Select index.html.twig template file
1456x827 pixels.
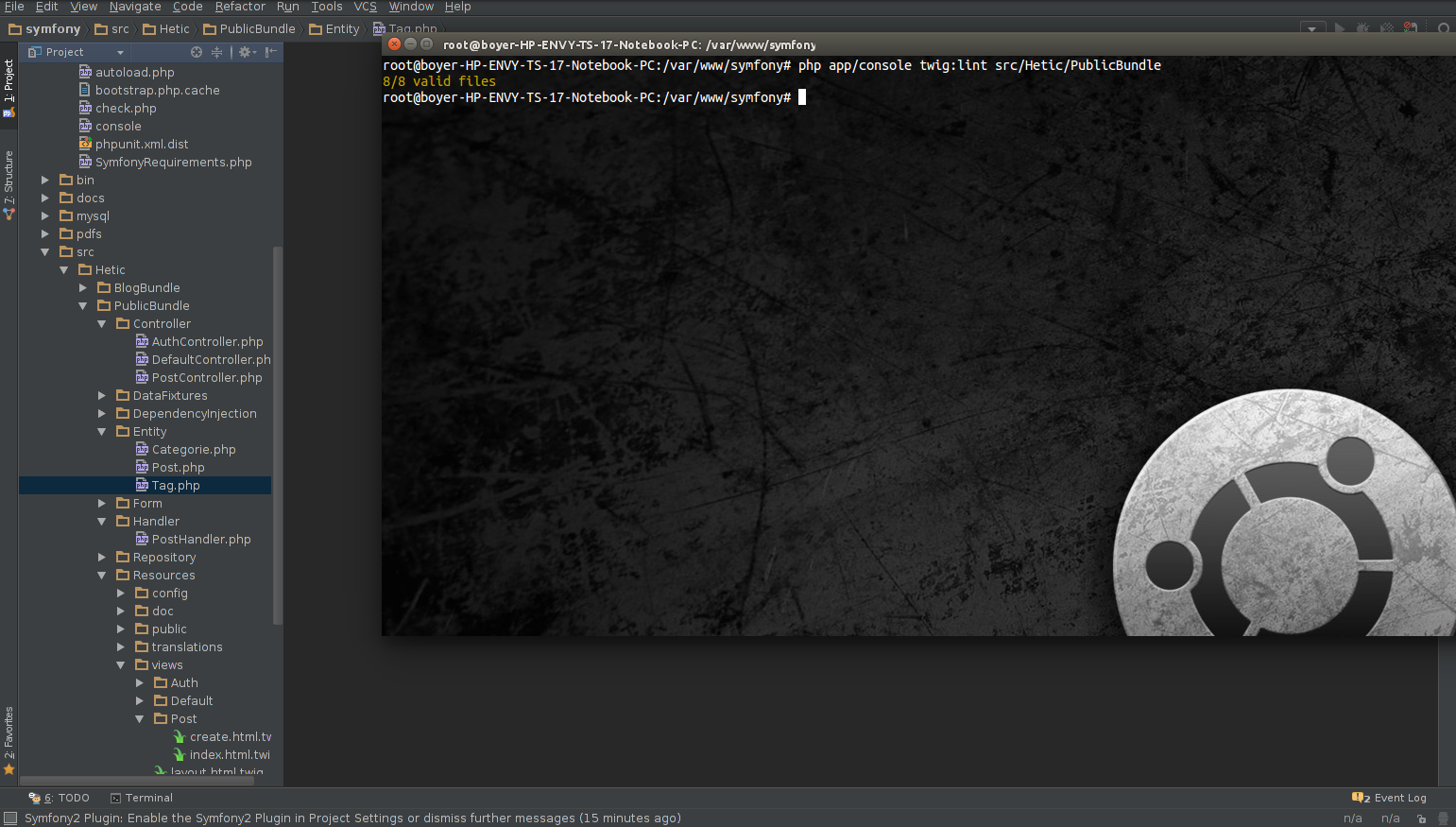pos(222,754)
